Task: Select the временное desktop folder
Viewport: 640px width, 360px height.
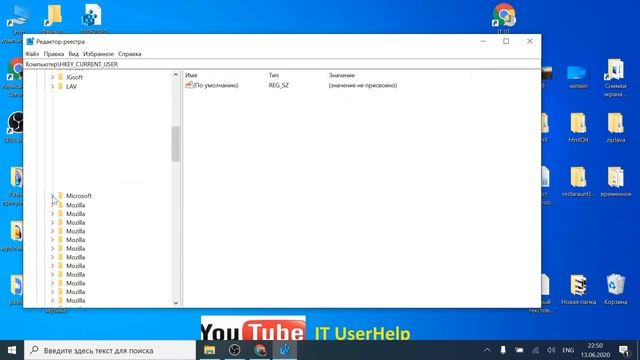Action: (x=616, y=182)
